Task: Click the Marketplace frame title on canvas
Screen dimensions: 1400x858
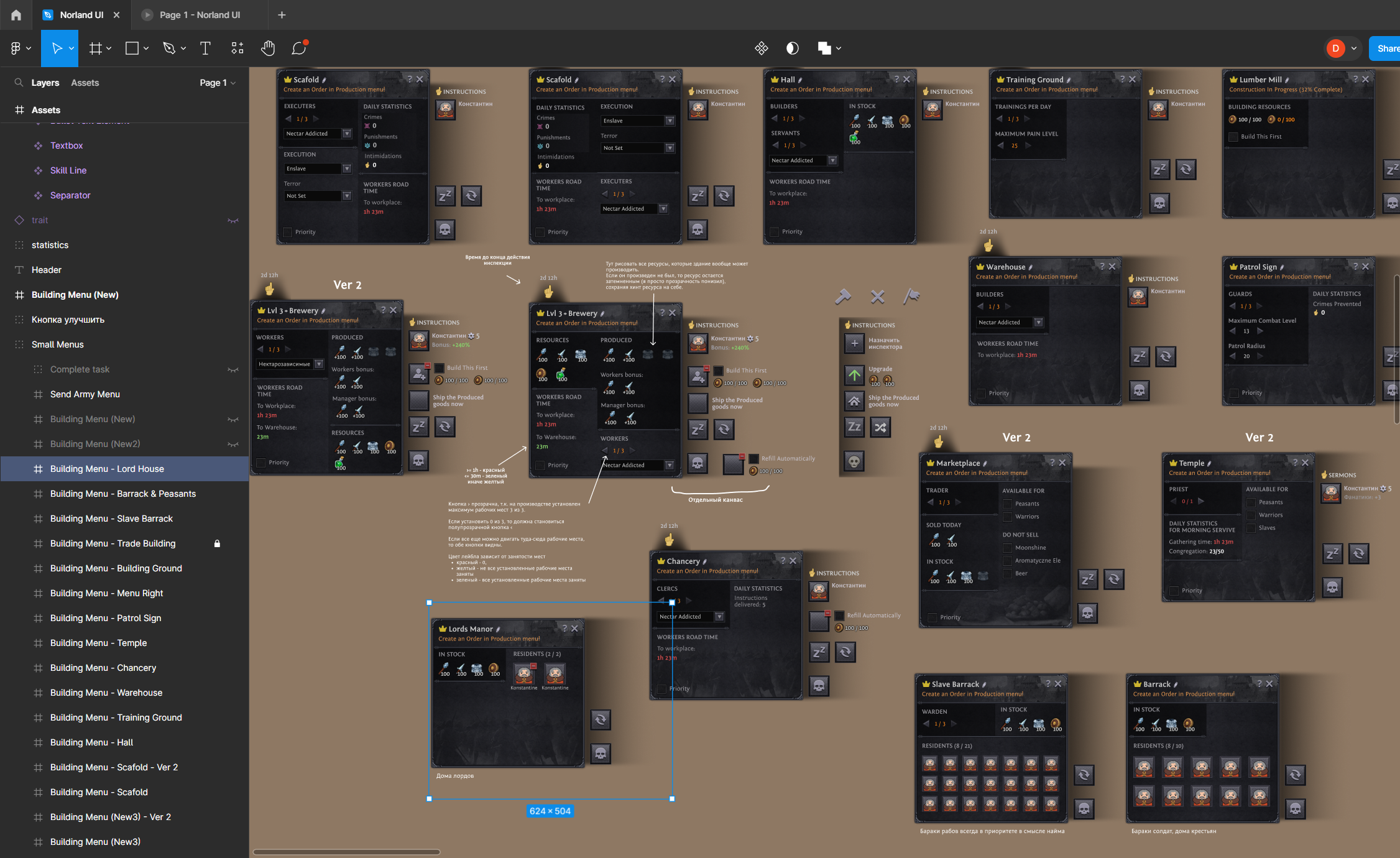Action: click(958, 463)
